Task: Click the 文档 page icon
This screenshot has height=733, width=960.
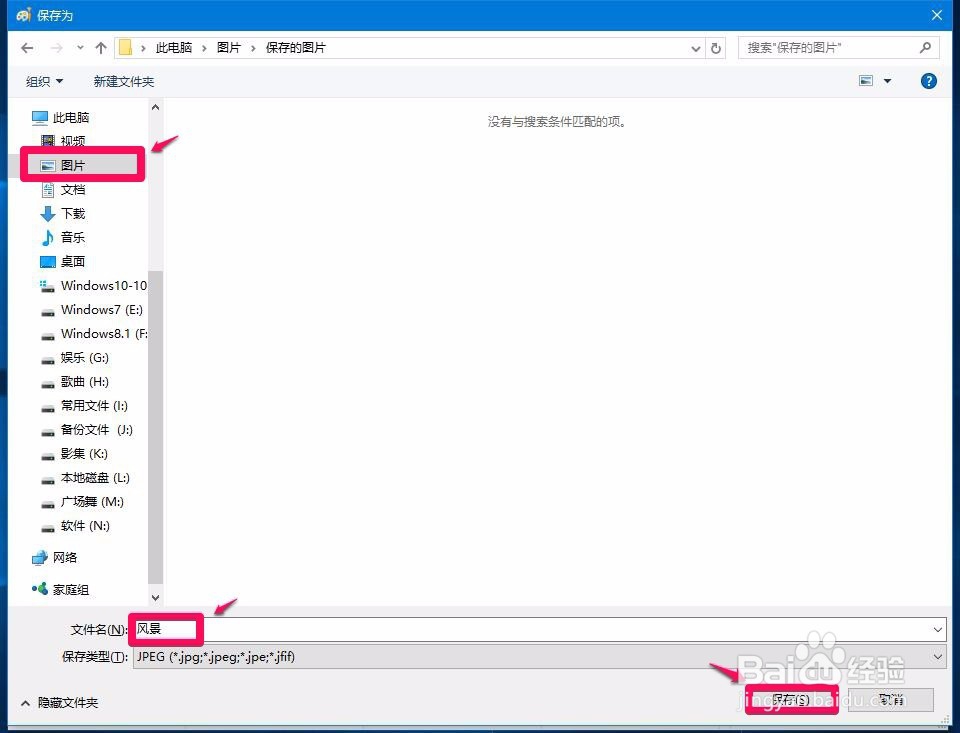Action: pos(48,190)
